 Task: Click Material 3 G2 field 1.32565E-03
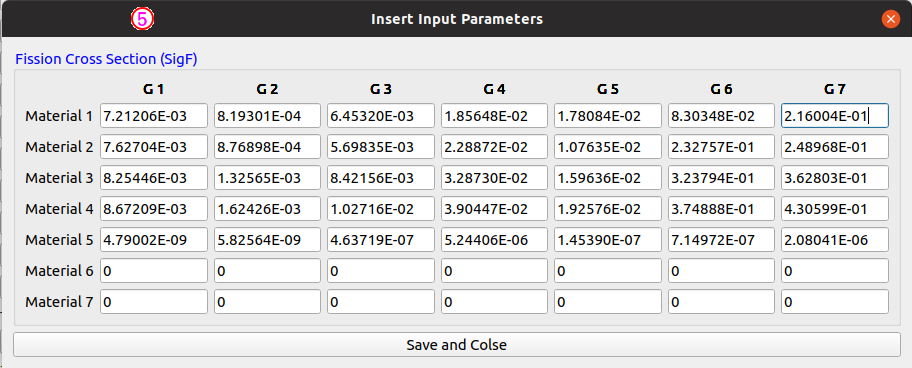tap(268, 178)
